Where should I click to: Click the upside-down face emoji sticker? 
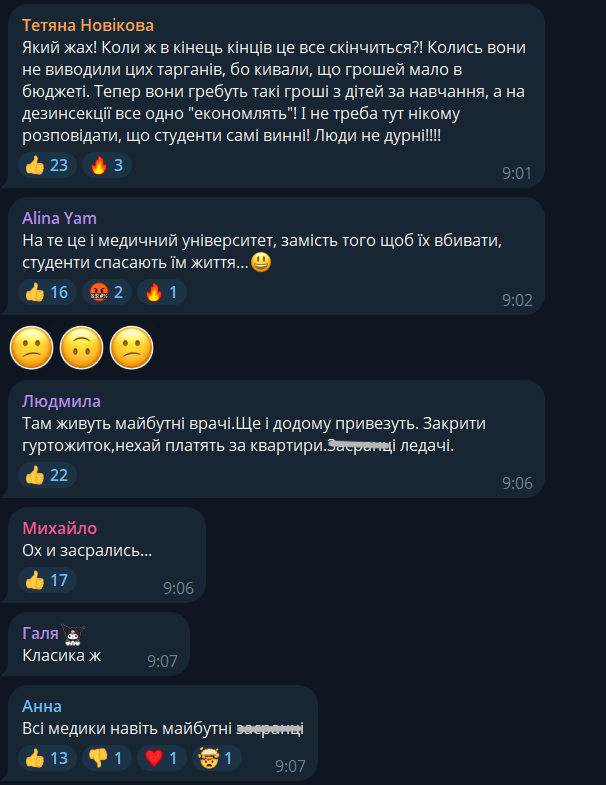(82, 346)
